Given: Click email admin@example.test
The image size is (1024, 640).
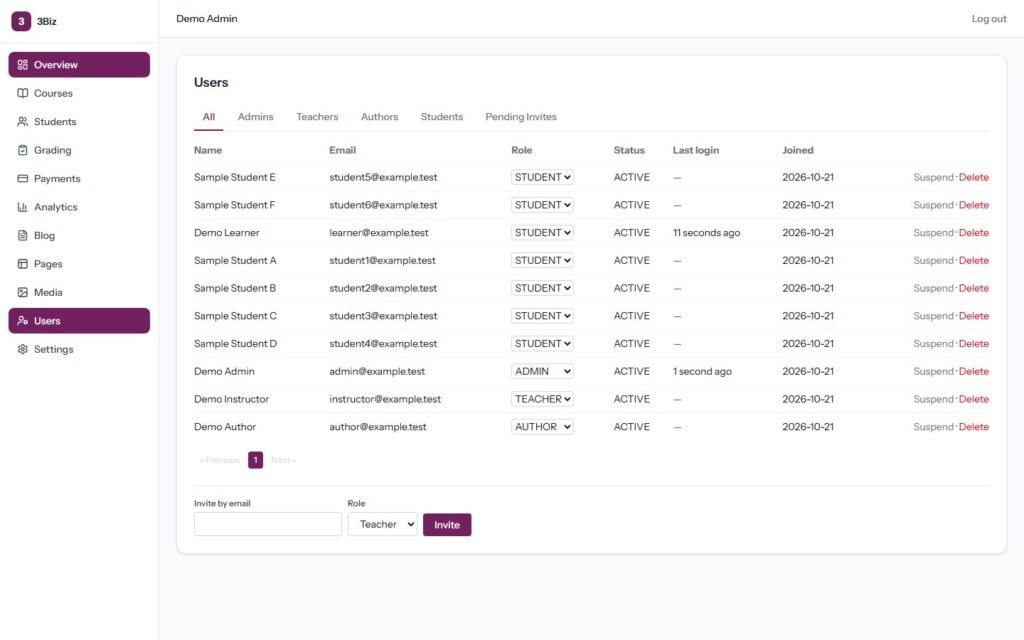Looking at the screenshot, I should click(377, 372).
